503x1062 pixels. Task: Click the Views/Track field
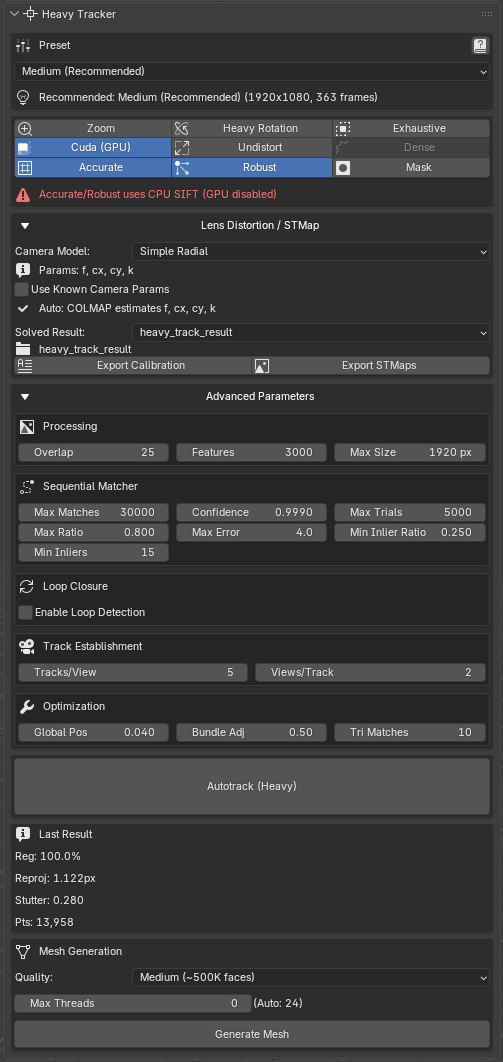pos(370,672)
